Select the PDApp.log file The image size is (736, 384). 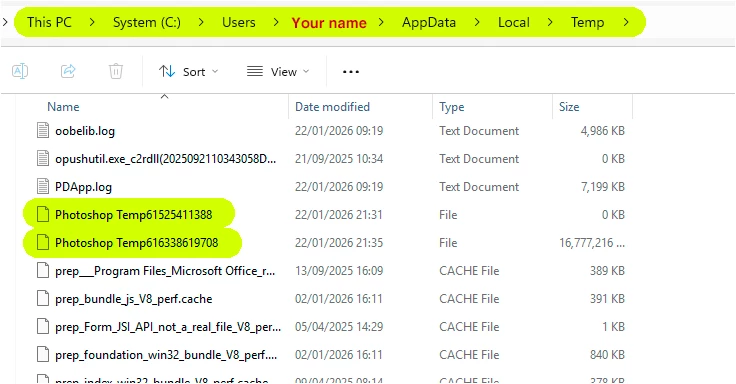coord(84,187)
